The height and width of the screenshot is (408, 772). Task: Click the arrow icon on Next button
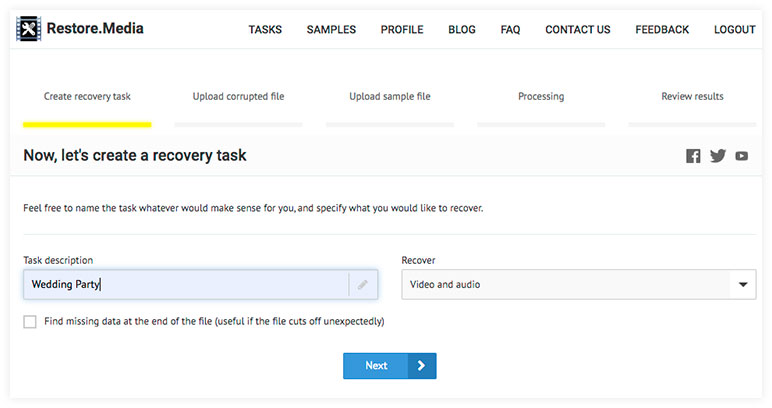tap(421, 366)
